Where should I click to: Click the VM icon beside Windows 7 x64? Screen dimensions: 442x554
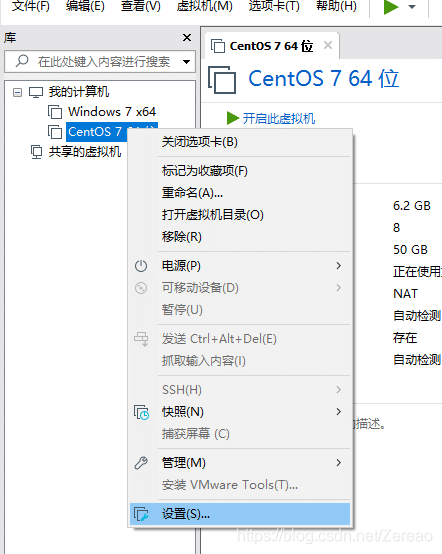click(55, 112)
